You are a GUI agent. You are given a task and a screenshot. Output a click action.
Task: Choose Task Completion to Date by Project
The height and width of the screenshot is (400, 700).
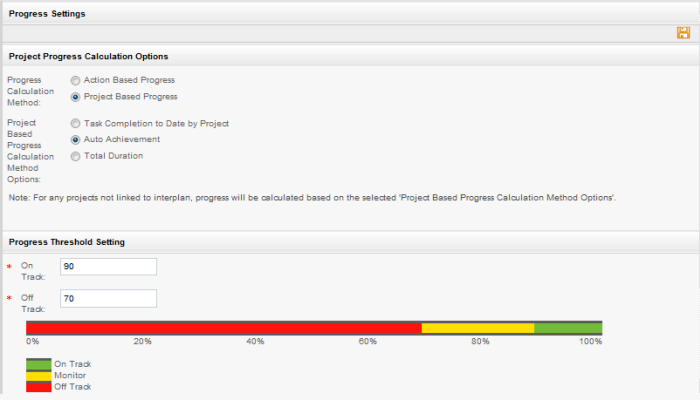[x=75, y=123]
